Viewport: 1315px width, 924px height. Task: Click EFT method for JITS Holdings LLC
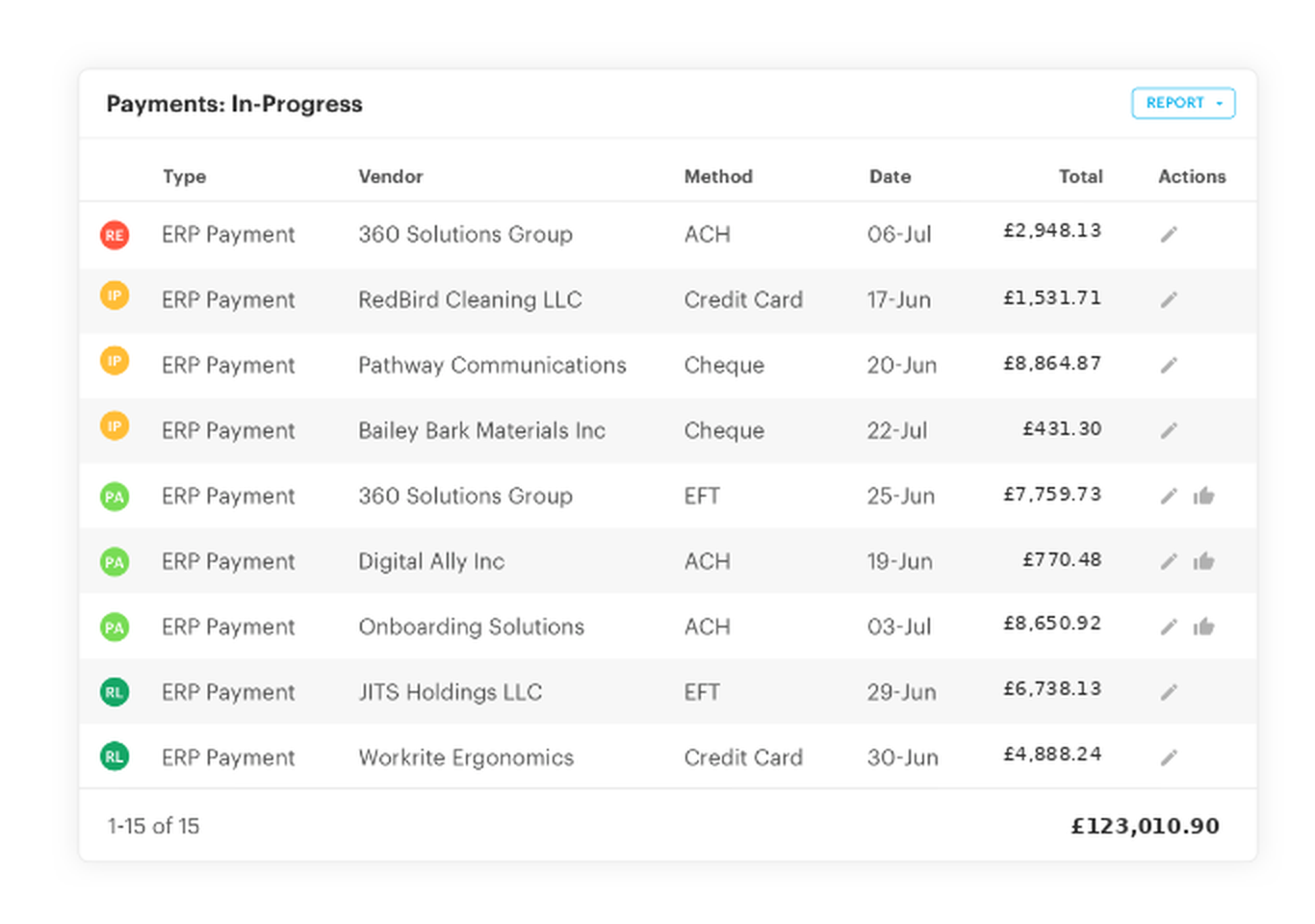[702, 692]
